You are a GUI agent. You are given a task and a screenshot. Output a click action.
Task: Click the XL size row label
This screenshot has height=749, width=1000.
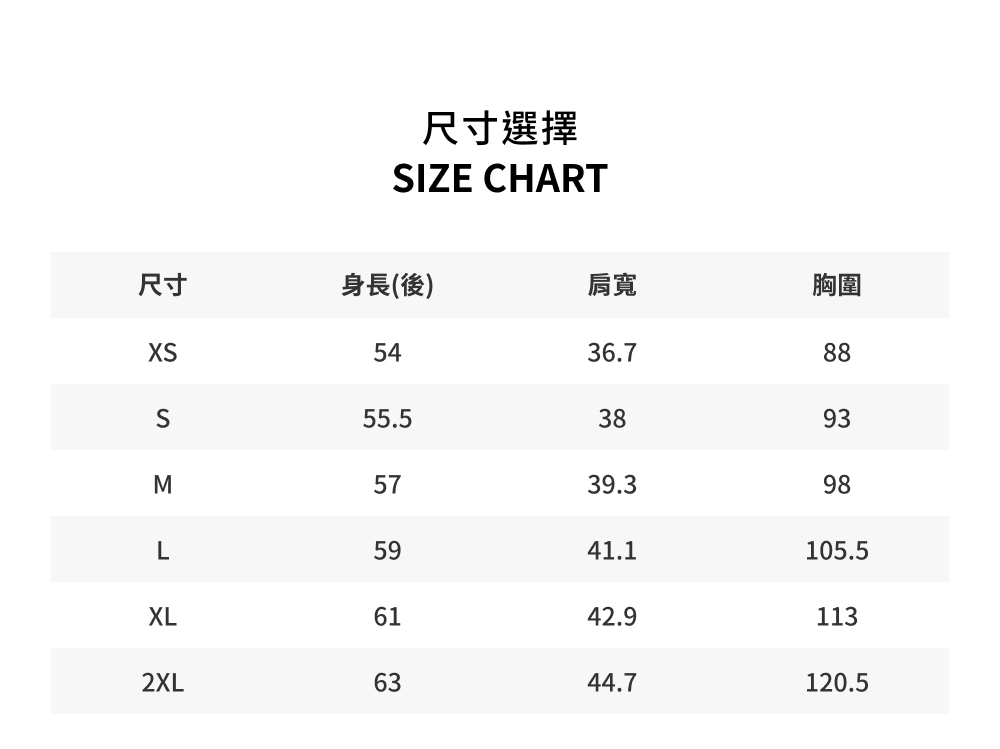(162, 617)
